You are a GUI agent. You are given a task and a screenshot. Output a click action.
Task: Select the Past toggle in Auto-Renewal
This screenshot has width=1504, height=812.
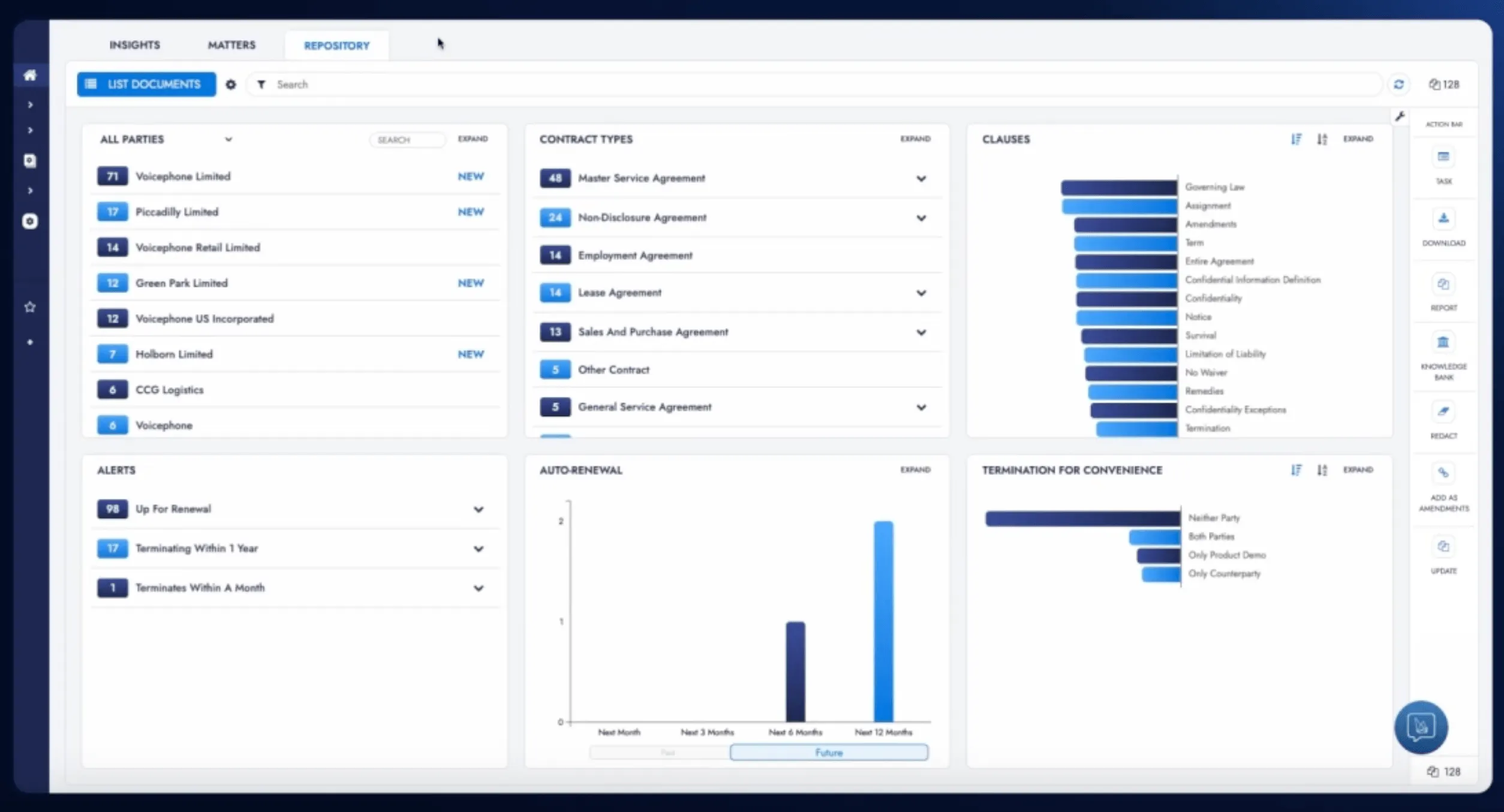660,753
